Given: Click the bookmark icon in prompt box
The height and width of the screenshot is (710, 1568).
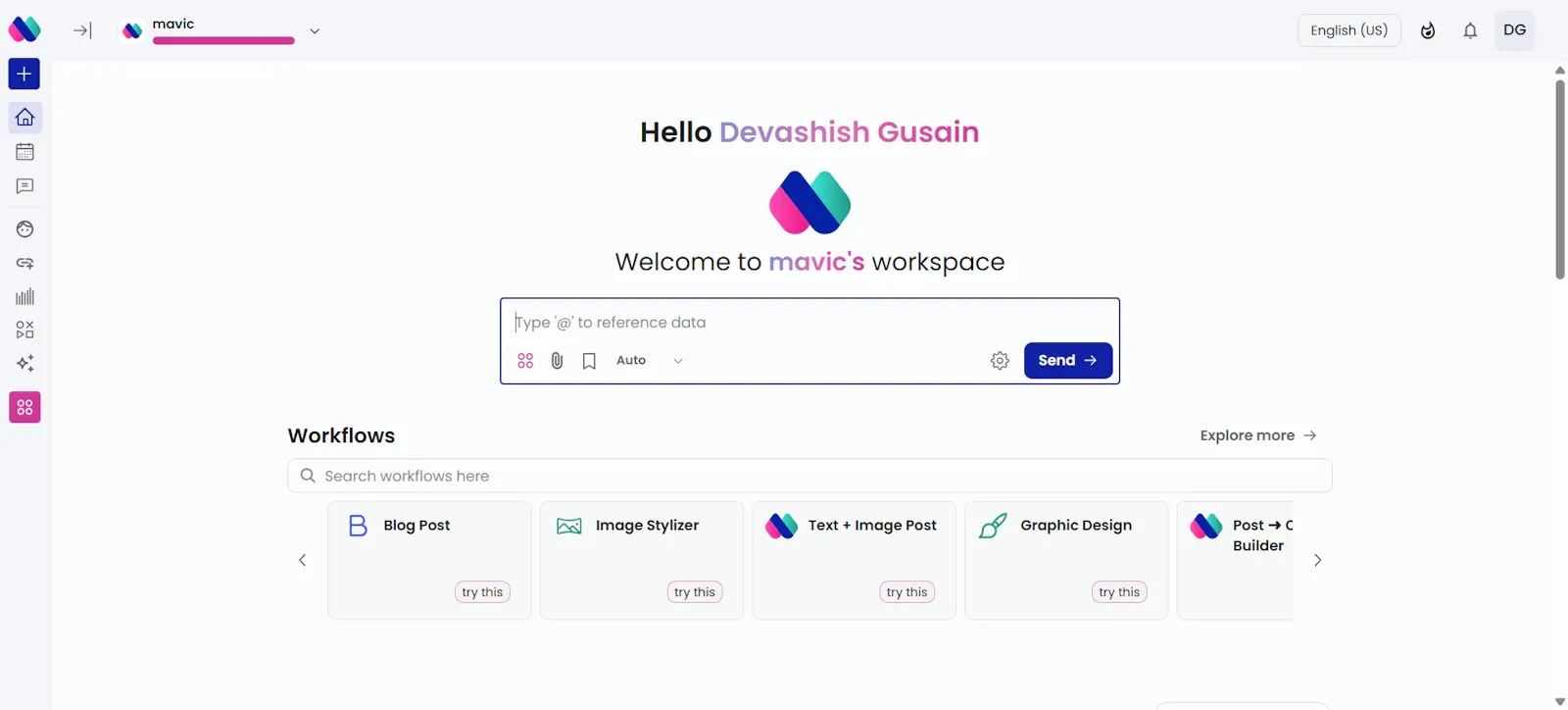Looking at the screenshot, I should 589,361.
